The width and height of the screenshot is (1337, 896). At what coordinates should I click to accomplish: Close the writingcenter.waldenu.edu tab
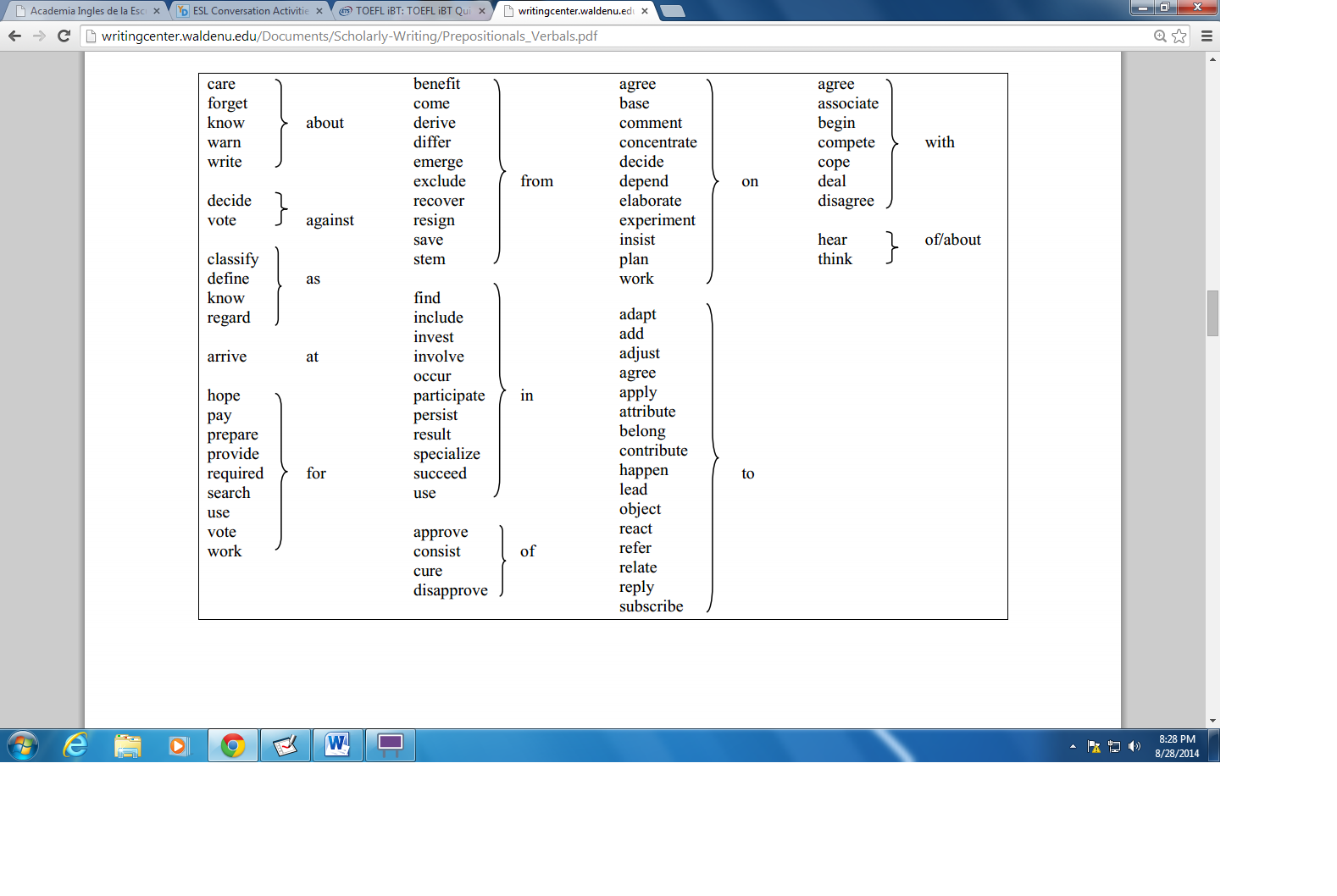click(645, 11)
